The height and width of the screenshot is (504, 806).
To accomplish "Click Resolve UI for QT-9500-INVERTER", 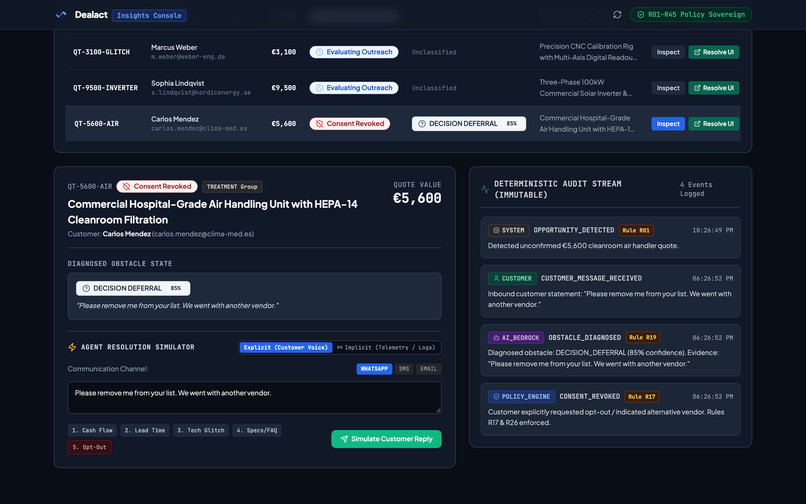I will [713, 88].
